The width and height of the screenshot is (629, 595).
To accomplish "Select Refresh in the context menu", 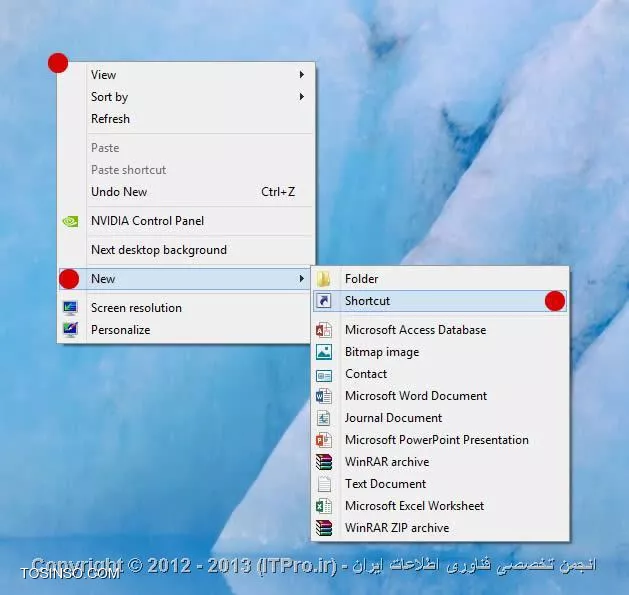I will click(x=186, y=119).
